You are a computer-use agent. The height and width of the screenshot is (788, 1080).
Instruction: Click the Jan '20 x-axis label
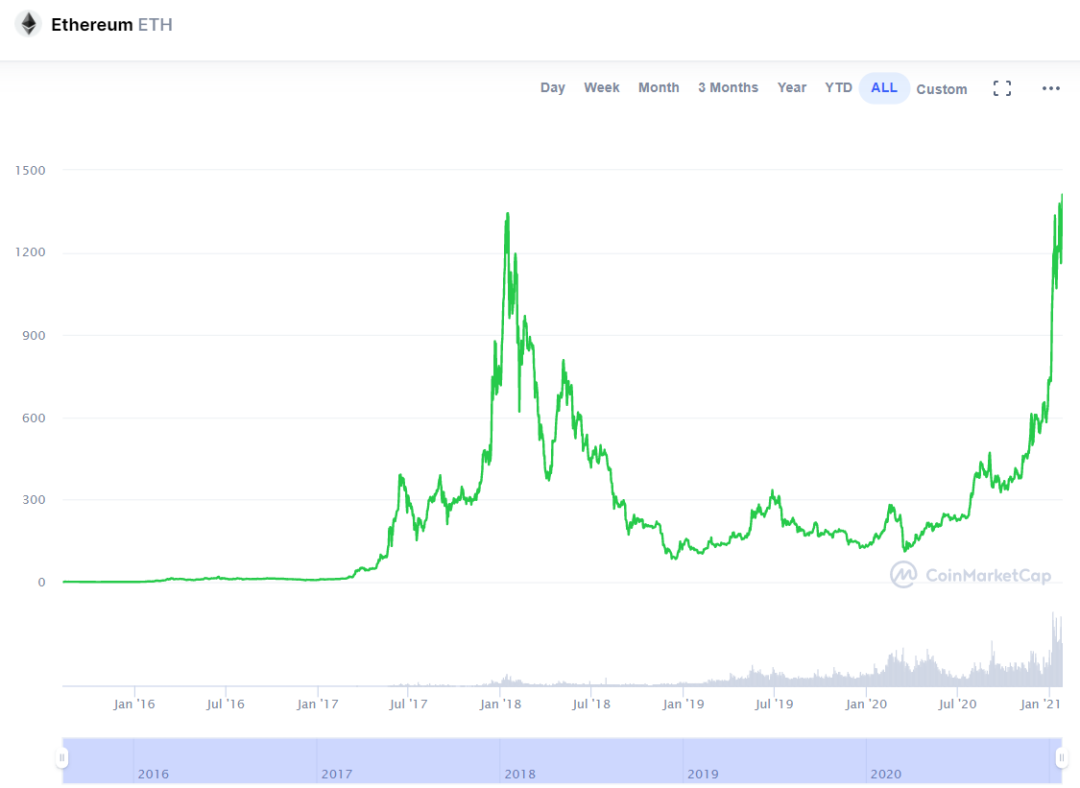(x=866, y=704)
